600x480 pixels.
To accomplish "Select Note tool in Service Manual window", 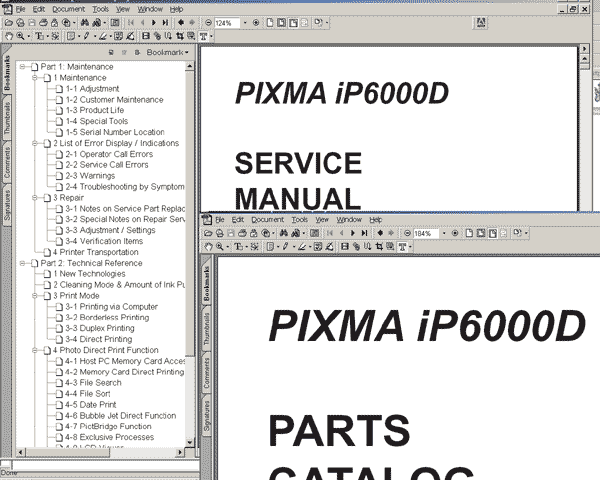I will (x=70, y=36).
